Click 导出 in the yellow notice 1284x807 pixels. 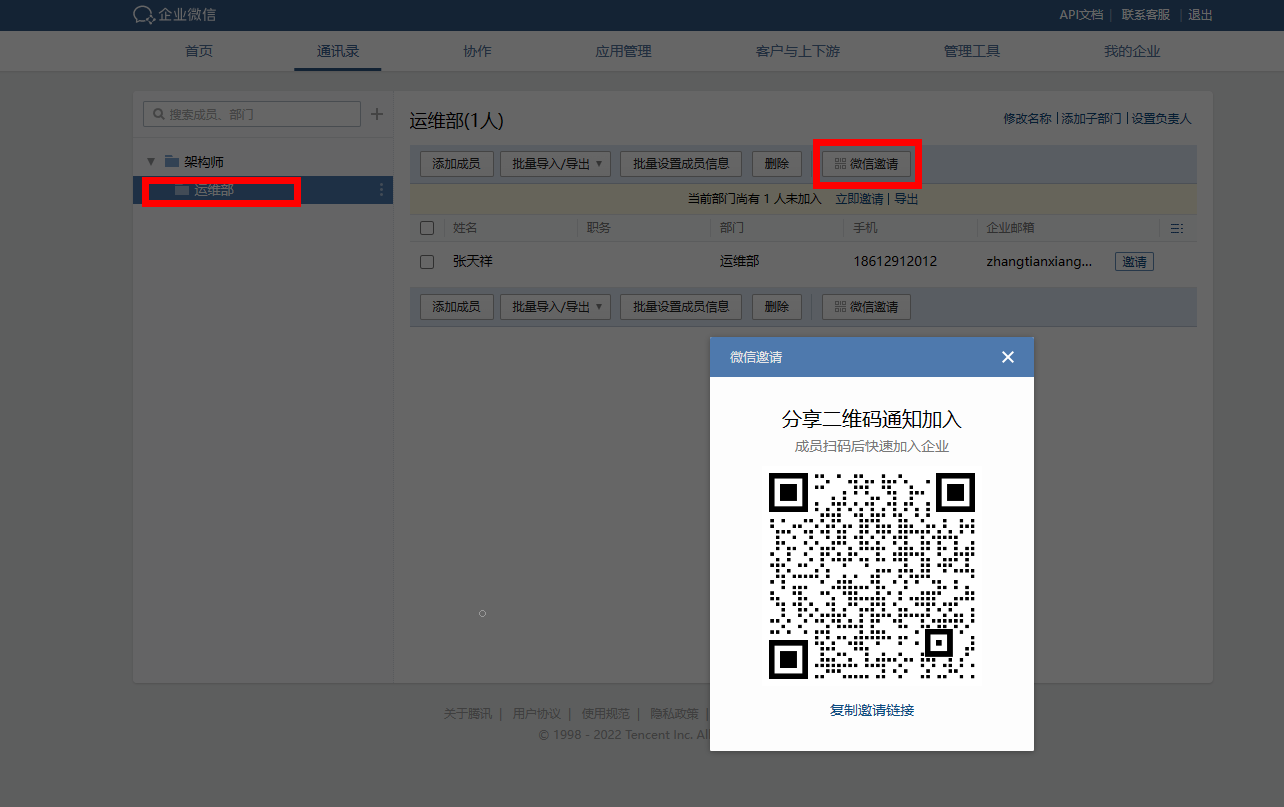point(906,199)
